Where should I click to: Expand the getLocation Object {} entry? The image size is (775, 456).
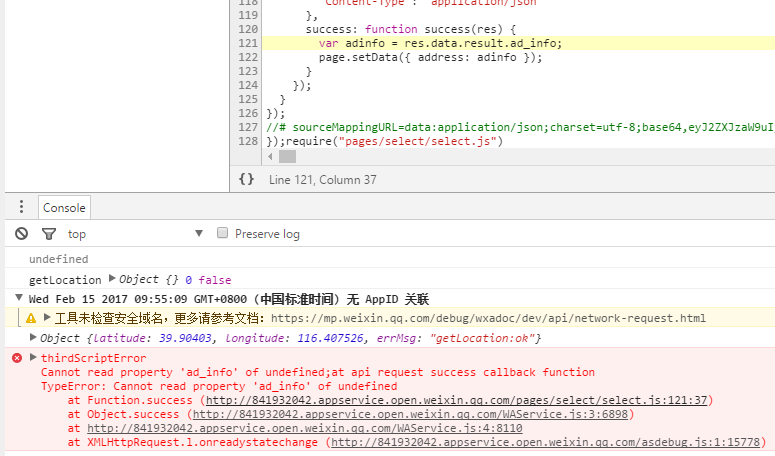pyautogui.click(x=112, y=279)
